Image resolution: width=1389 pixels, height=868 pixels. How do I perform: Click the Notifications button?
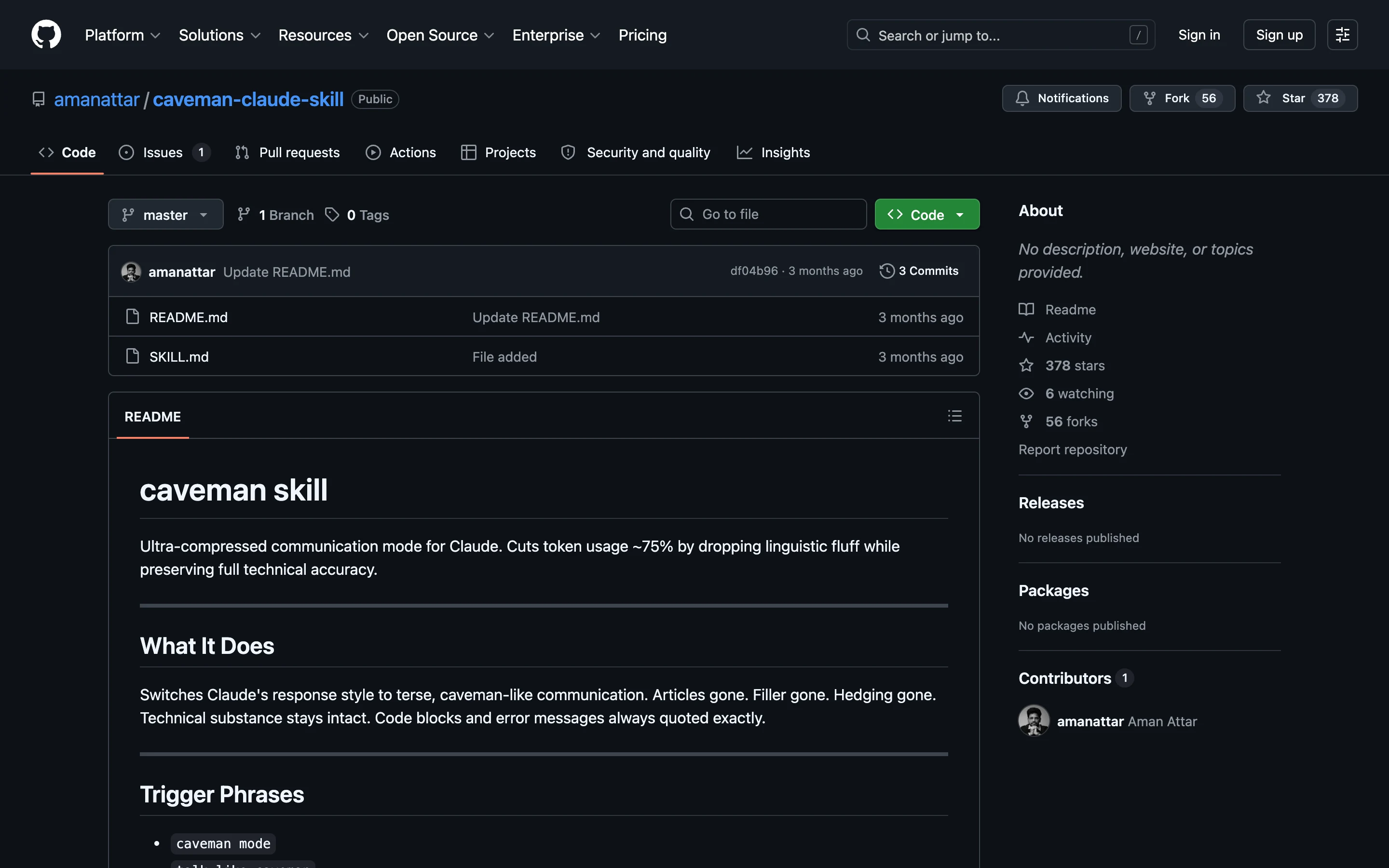(1061, 98)
